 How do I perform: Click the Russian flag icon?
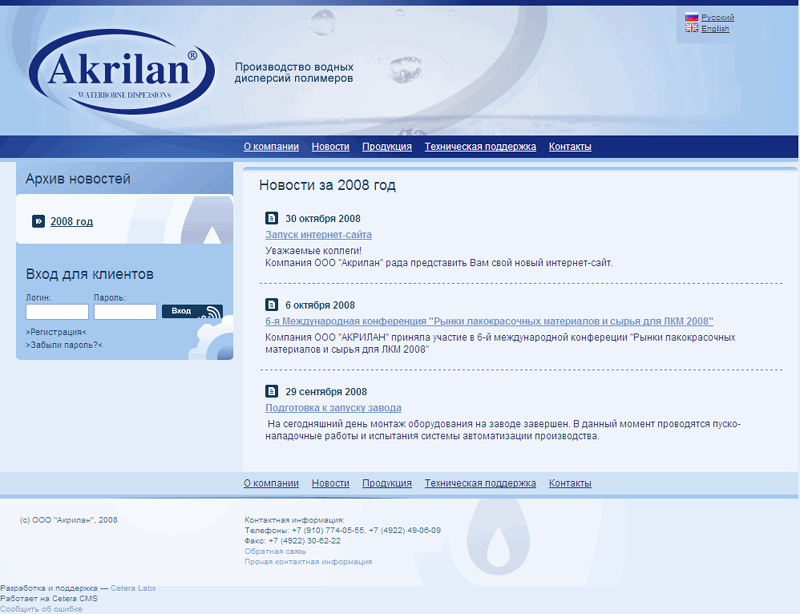(691, 18)
